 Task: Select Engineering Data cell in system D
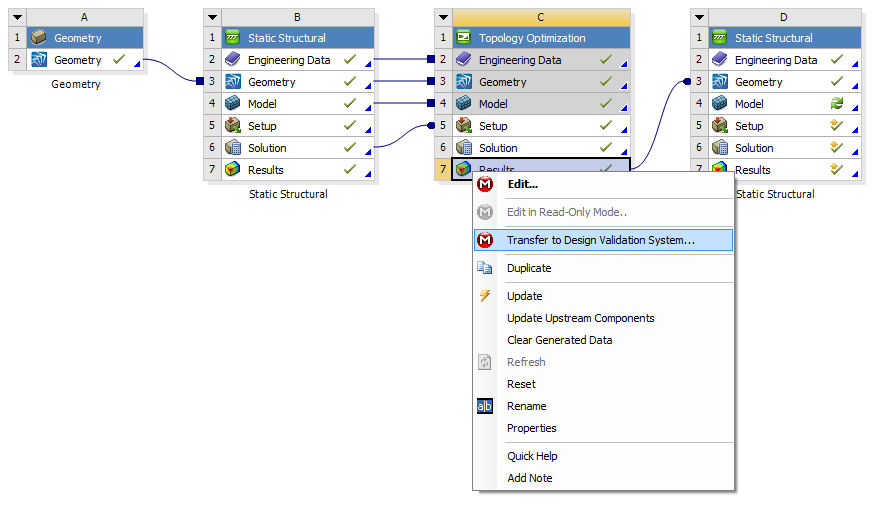[785, 59]
